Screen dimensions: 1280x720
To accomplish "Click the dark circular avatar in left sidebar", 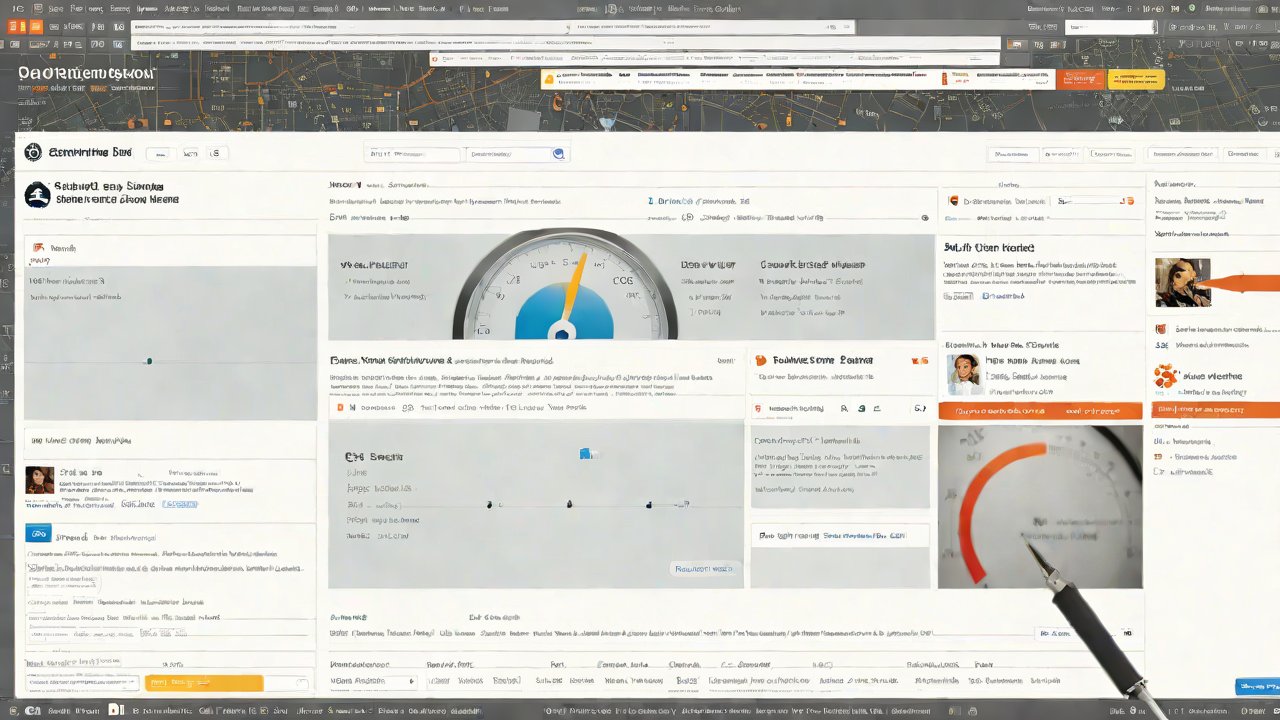I will click(x=37, y=195).
